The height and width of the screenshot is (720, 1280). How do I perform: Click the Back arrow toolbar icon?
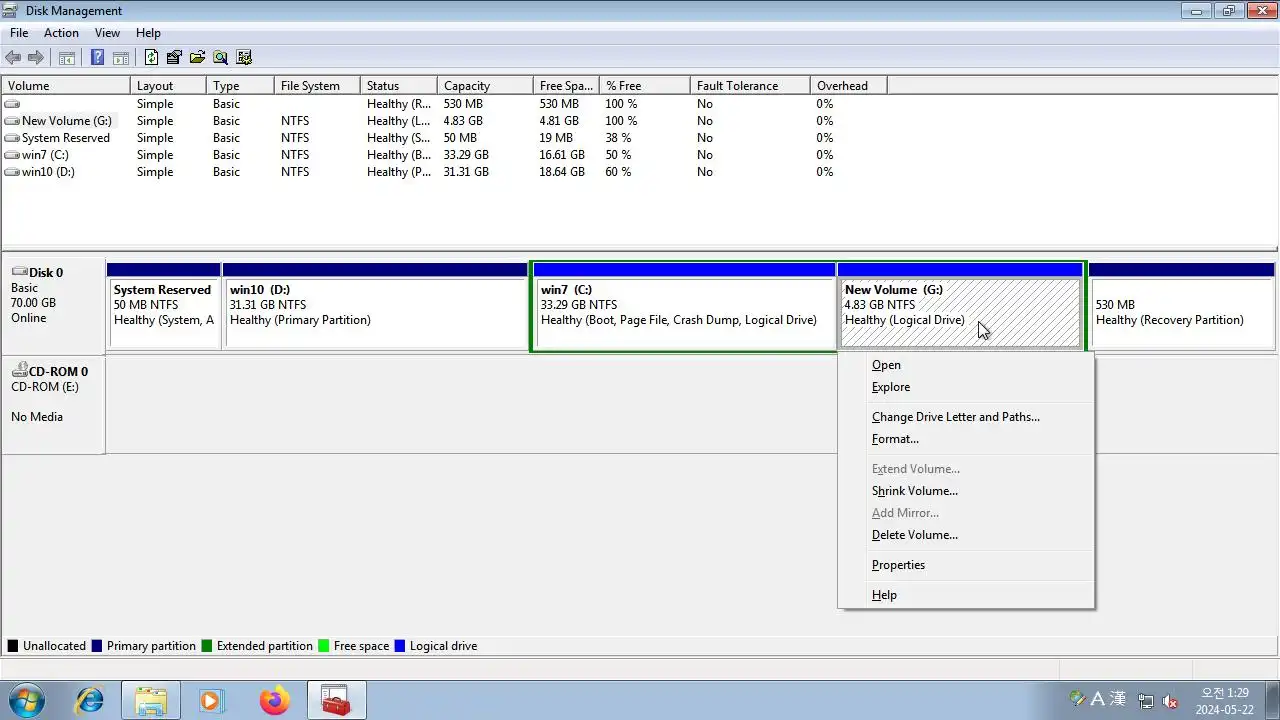[x=13, y=58]
